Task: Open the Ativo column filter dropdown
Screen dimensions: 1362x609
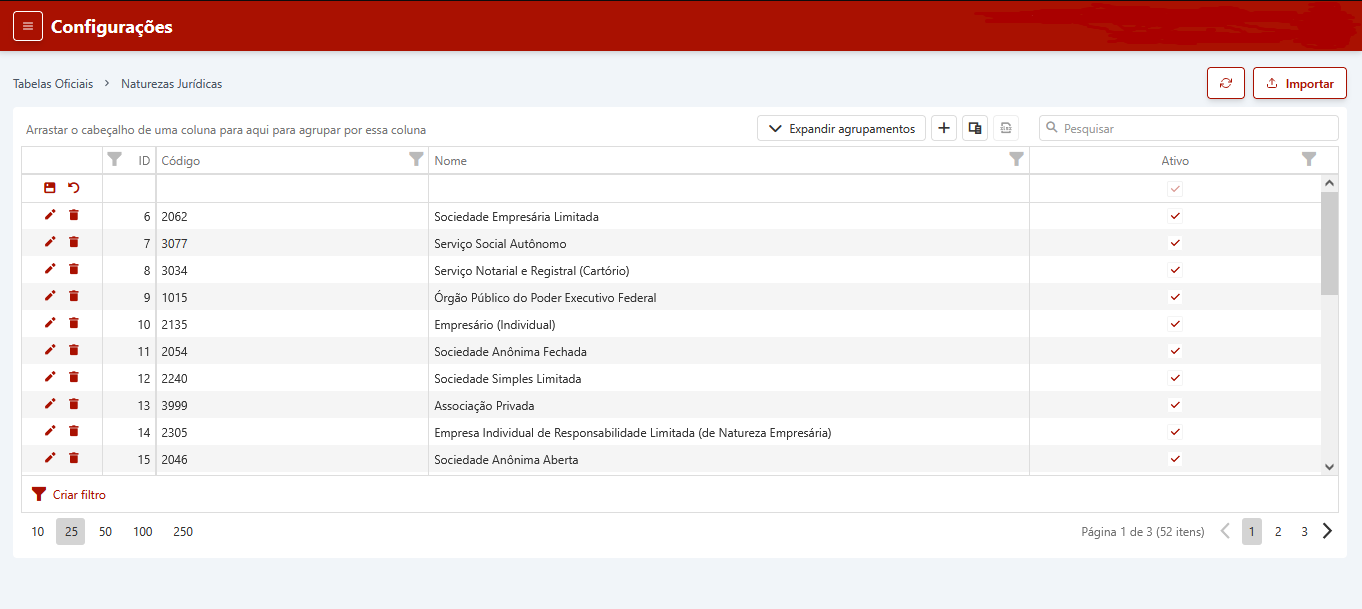Action: click(x=1308, y=160)
